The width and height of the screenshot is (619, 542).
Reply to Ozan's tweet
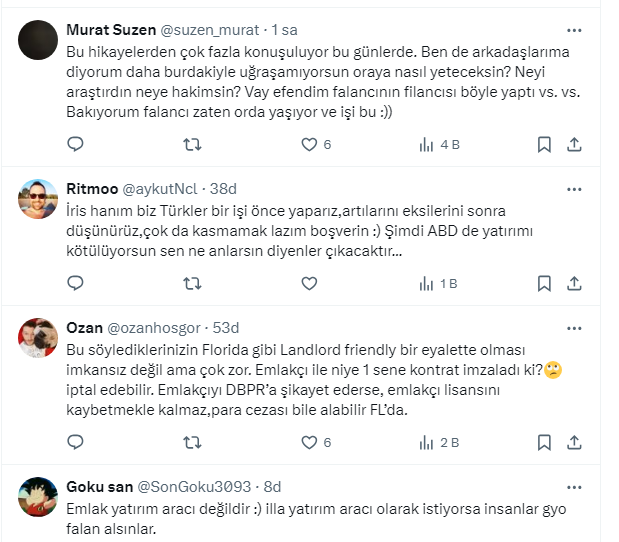tap(75, 441)
